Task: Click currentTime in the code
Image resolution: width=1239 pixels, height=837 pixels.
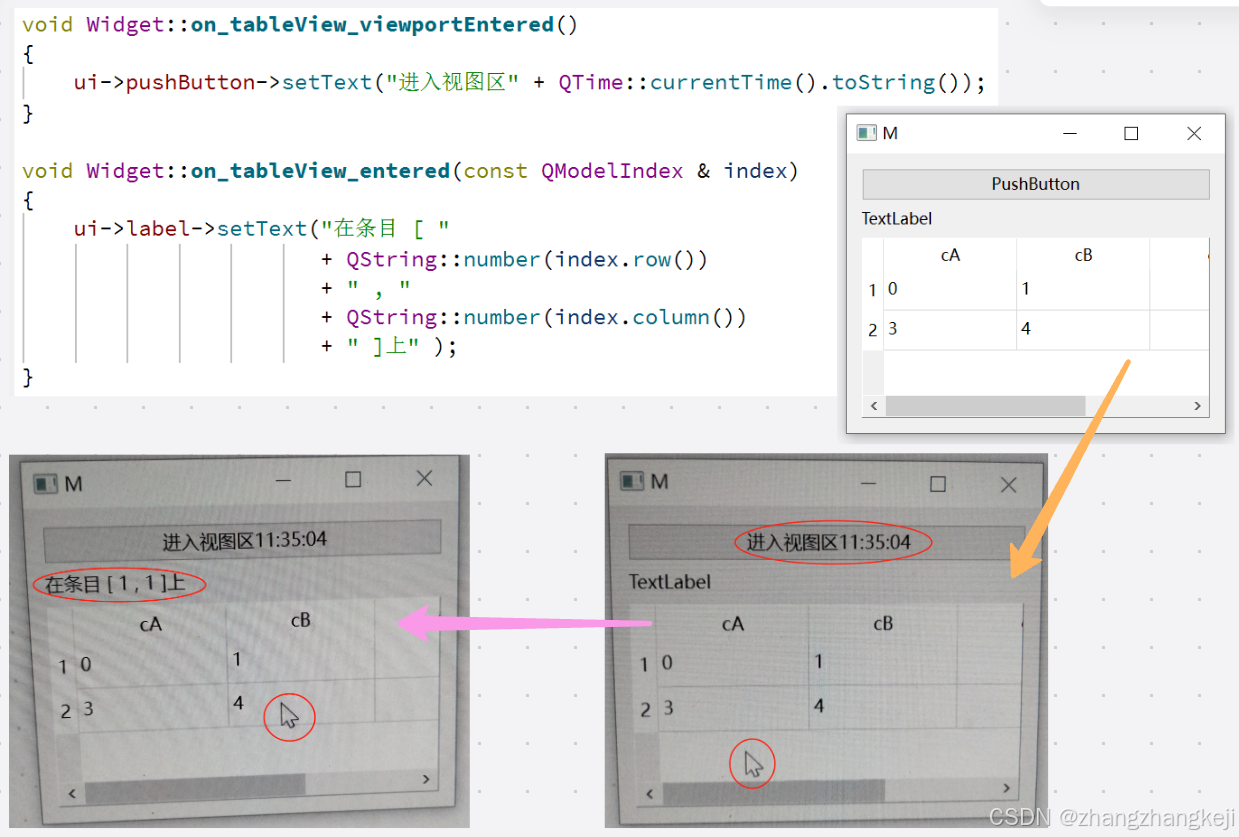Action: click(x=721, y=82)
